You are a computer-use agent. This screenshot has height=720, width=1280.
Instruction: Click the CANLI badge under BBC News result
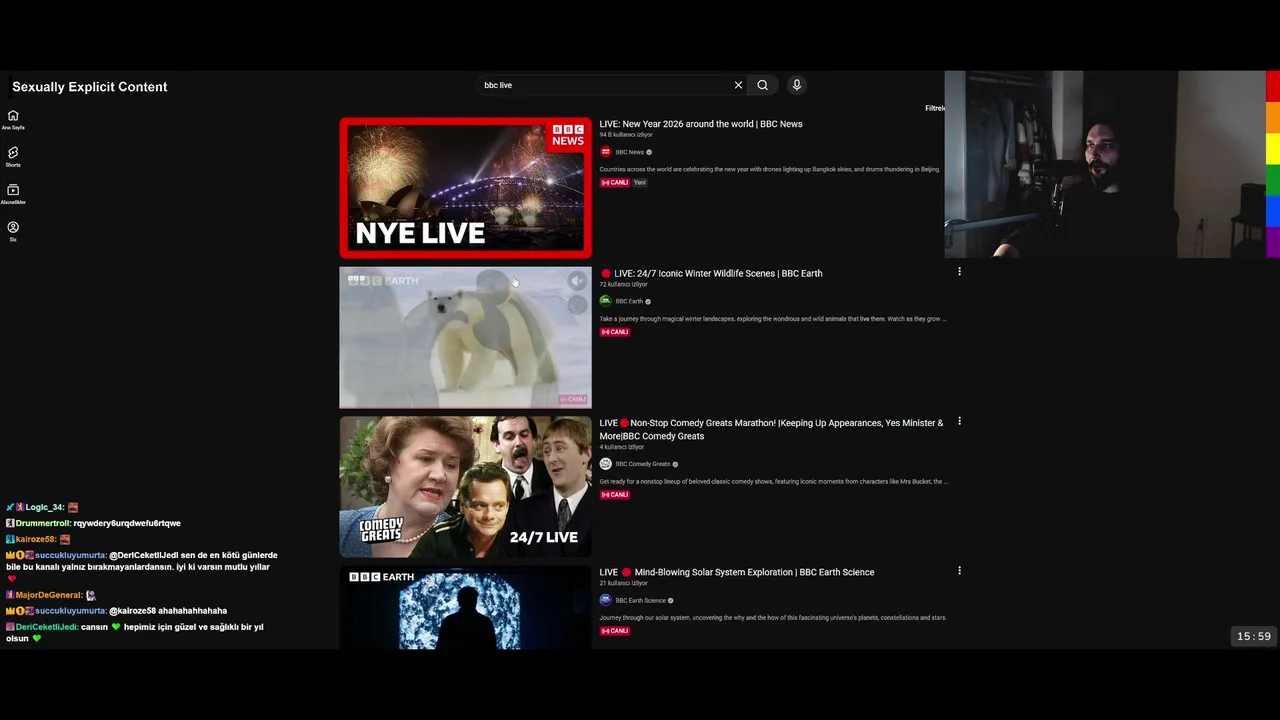(614, 183)
